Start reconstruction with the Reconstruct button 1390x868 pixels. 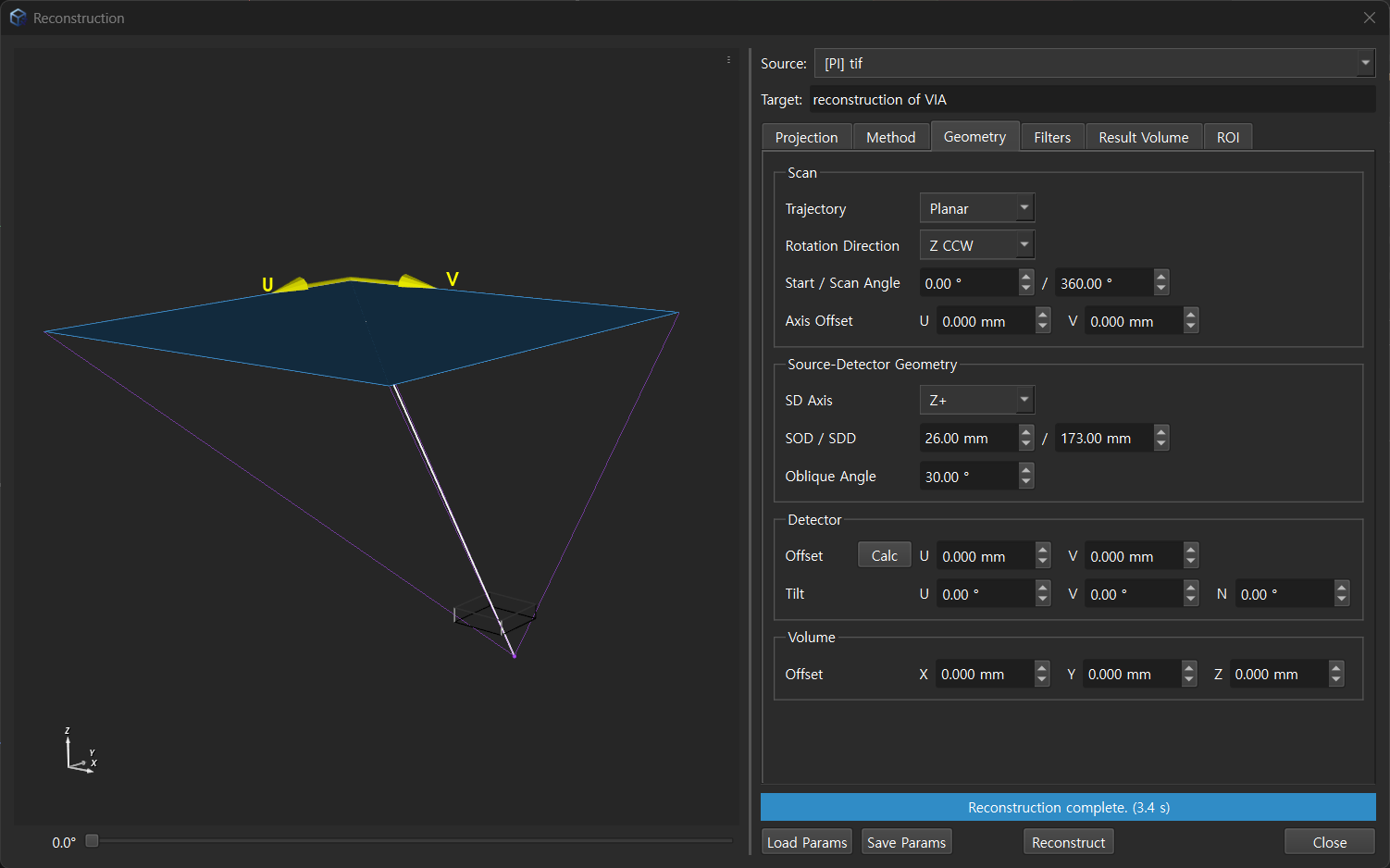click(1068, 841)
